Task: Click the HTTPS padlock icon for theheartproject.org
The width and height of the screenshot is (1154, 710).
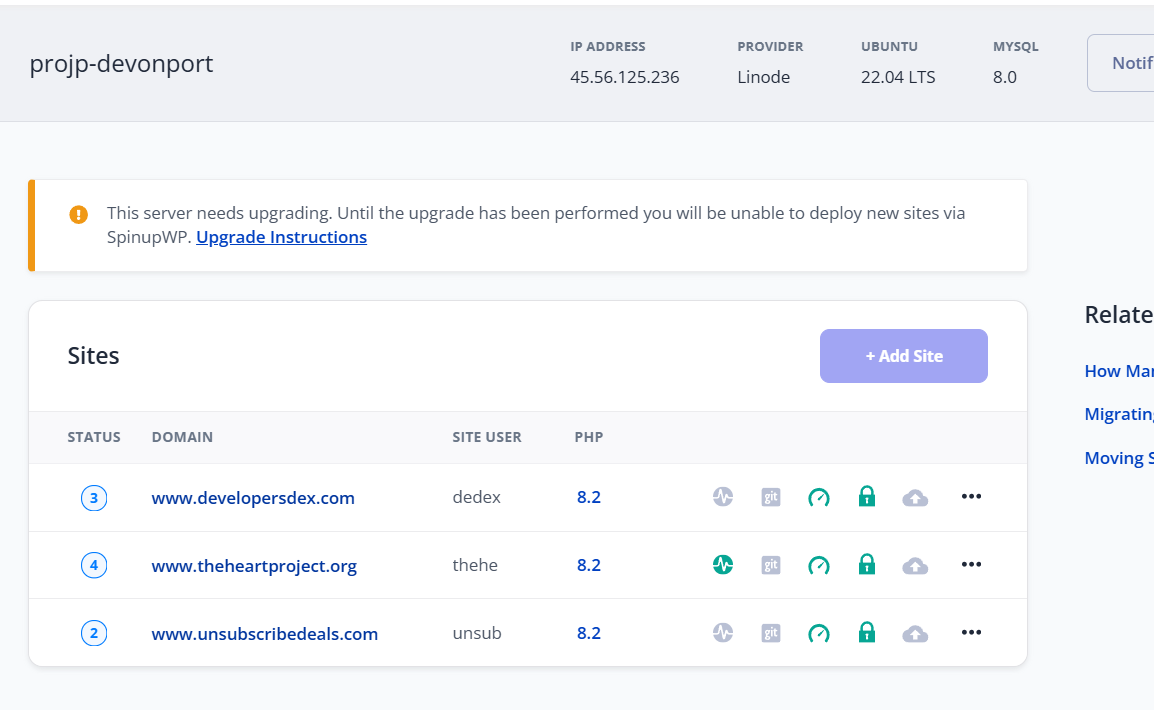Action: (867, 564)
